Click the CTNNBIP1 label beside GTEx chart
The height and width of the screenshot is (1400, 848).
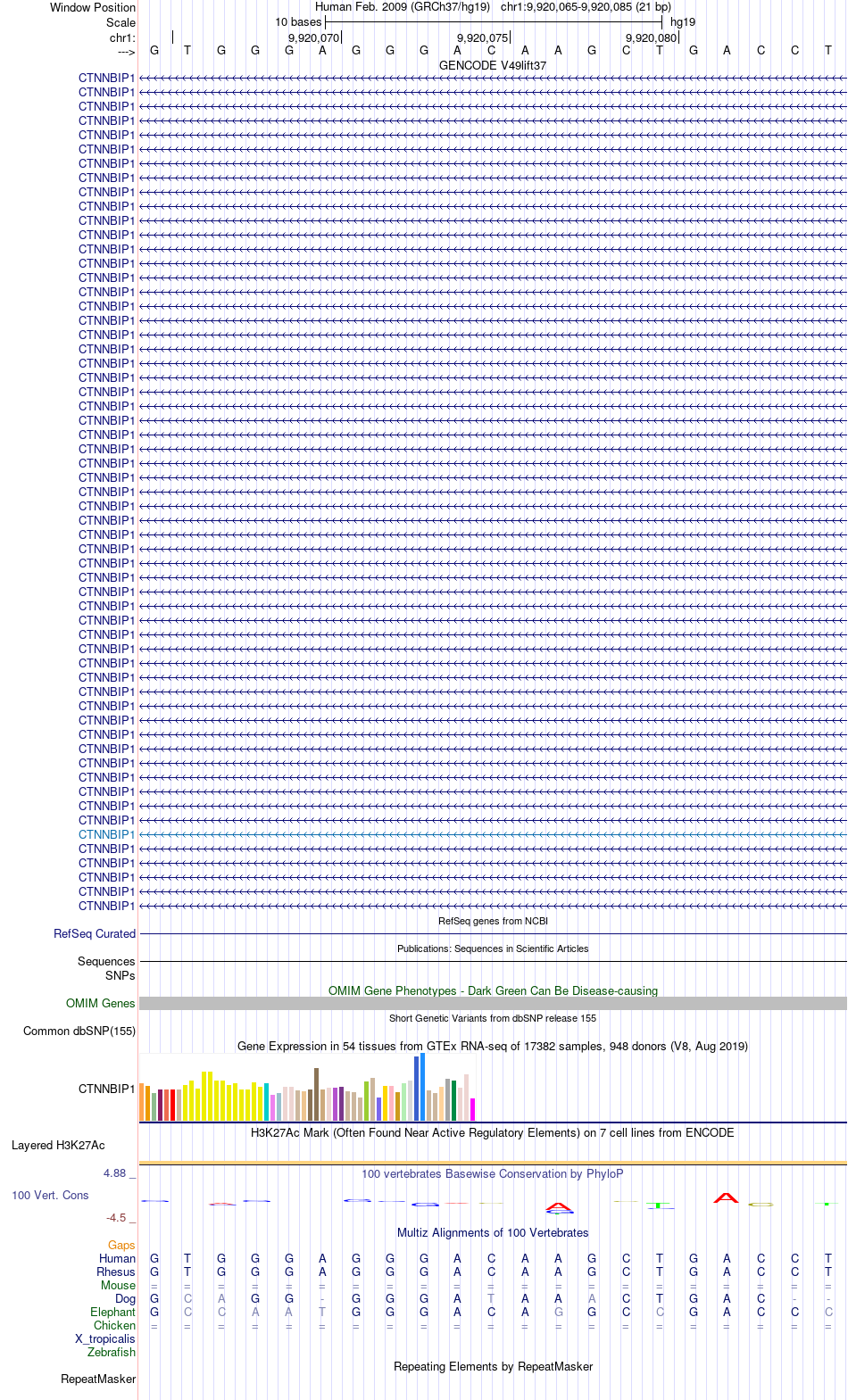tap(107, 1089)
